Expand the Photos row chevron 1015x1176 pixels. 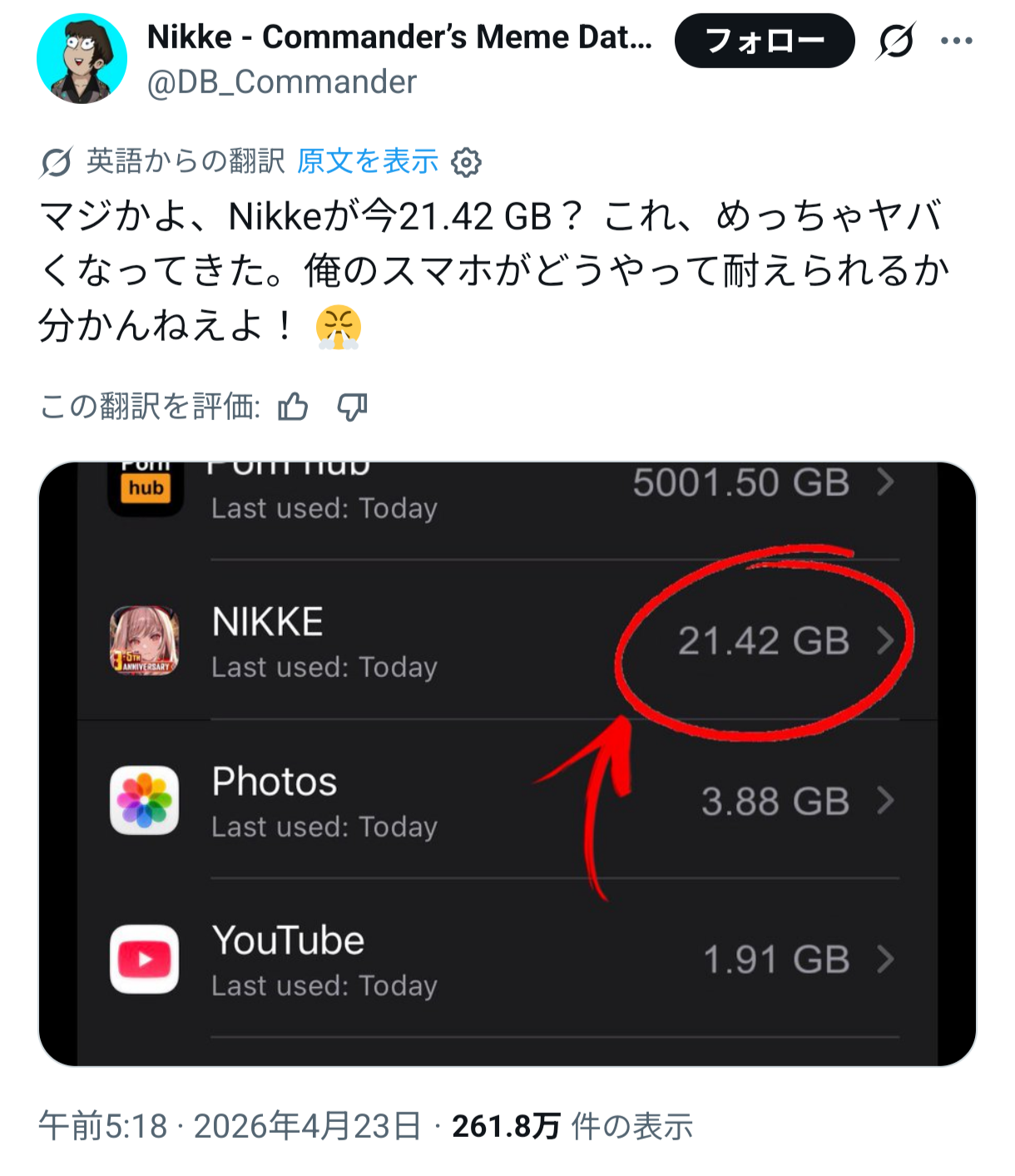click(885, 800)
